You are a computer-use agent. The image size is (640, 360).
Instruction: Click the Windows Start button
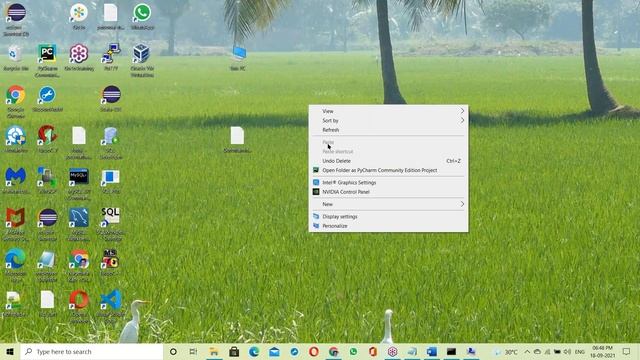10,351
